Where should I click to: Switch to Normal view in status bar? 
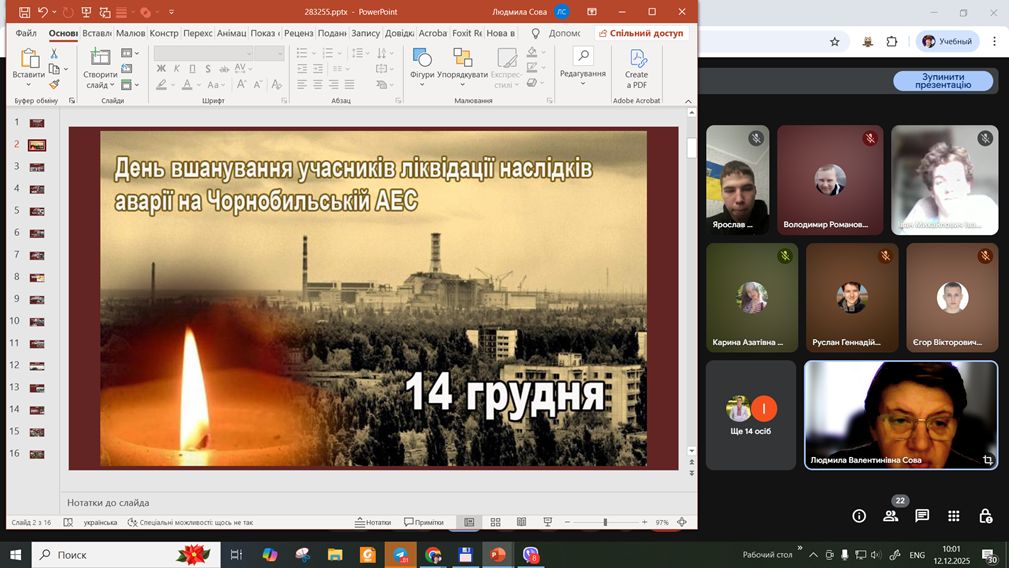[x=469, y=522]
